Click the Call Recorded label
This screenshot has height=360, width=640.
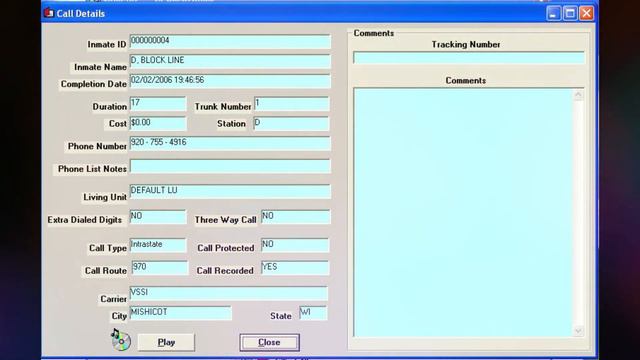pyautogui.click(x=225, y=271)
